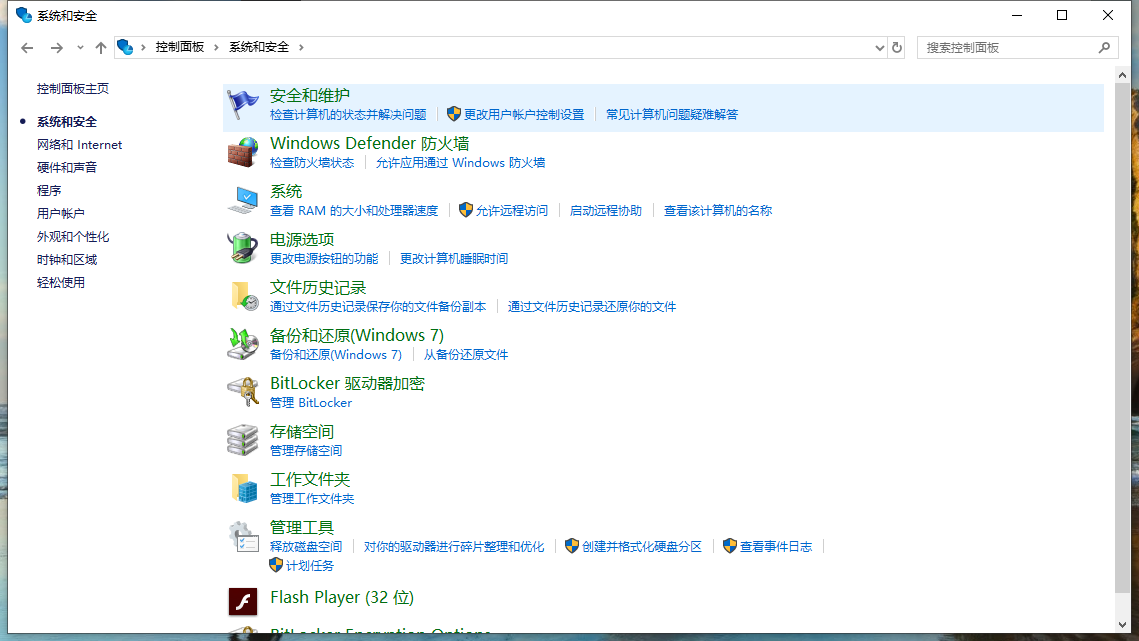Click 更改计算机睡眠时间 link
The height and width of the screenshot is (641, 1139).
point(454,259)
